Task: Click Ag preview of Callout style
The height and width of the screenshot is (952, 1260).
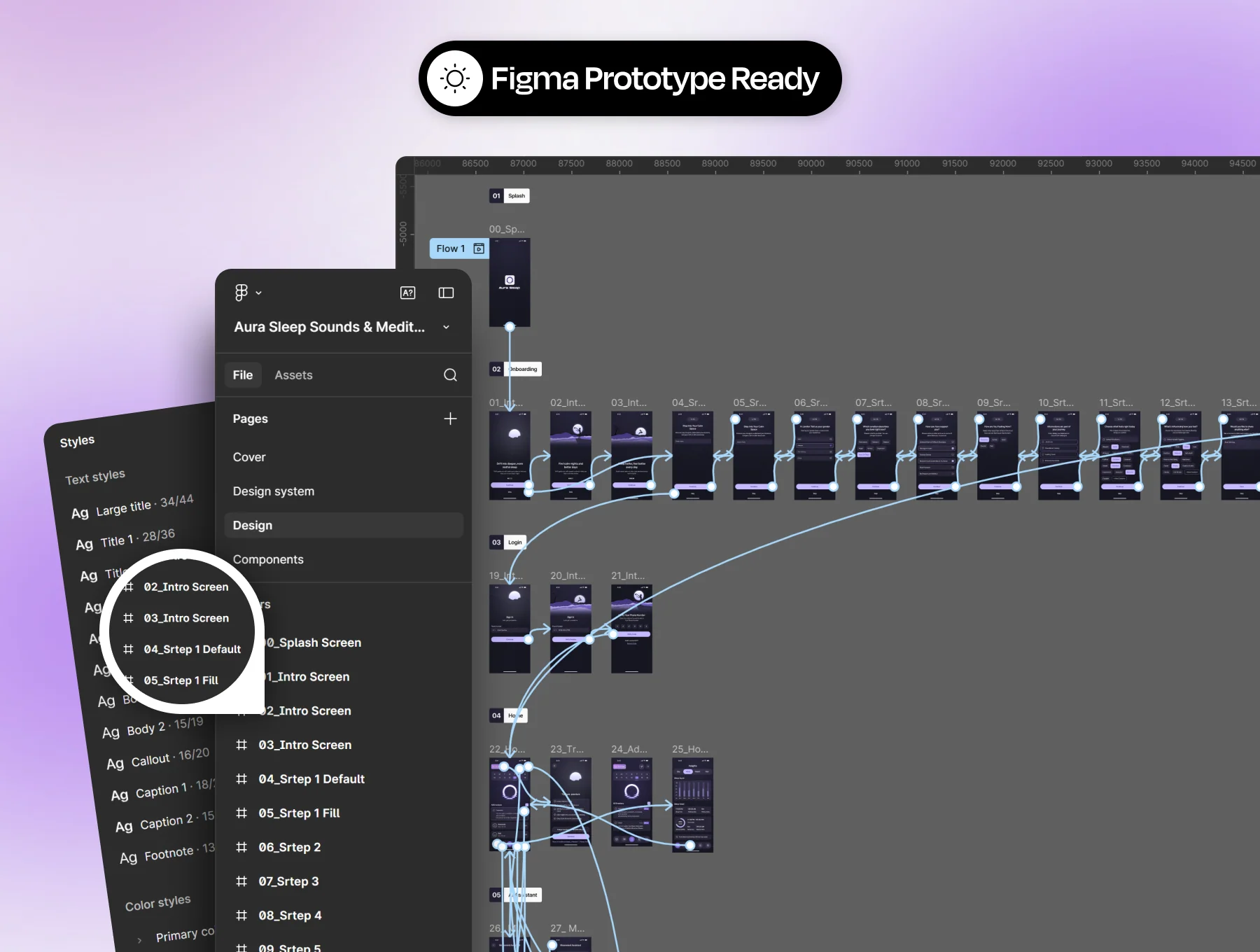Action: 115,764
